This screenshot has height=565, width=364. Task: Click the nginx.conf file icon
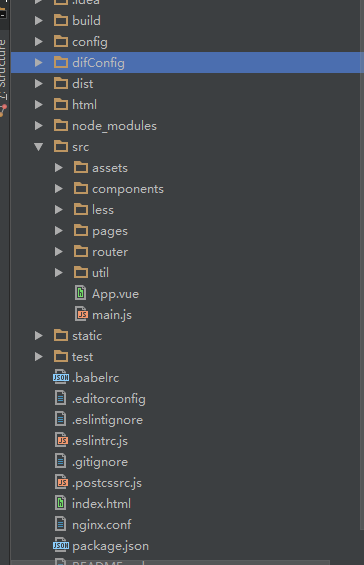pos(61,524)
